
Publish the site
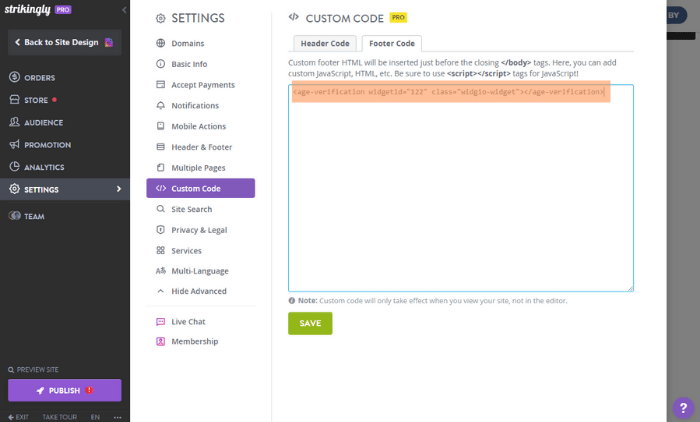(64, 390)
